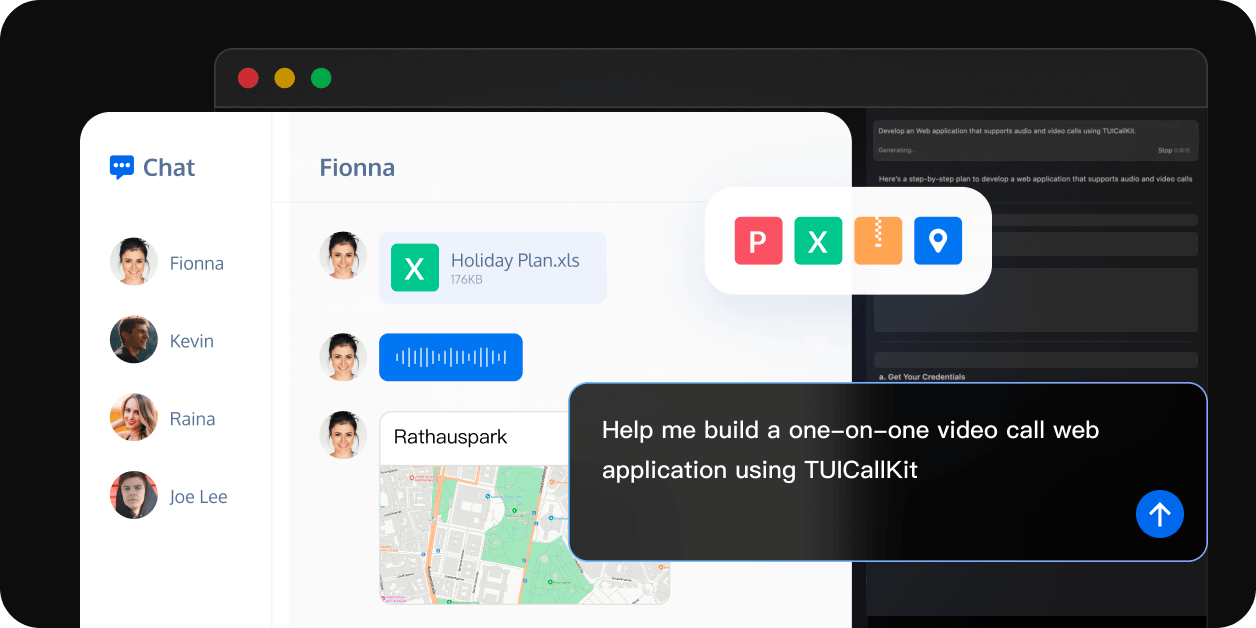Viewport: 1256px width, 628px height.
Task: Click the 'Get Your Credentials' step heading
Action: 922,377
